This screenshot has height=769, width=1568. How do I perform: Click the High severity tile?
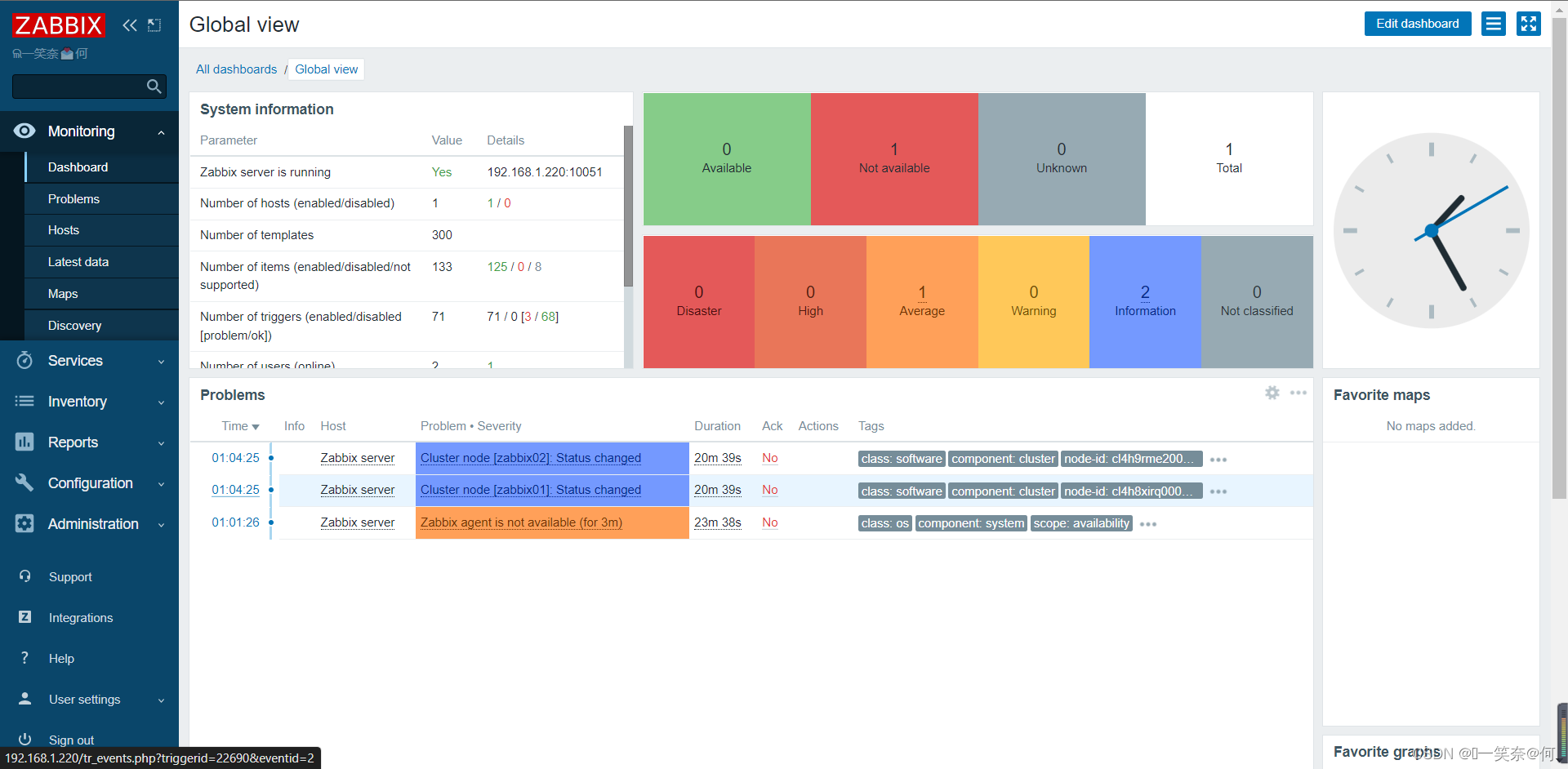click(810, 302)
